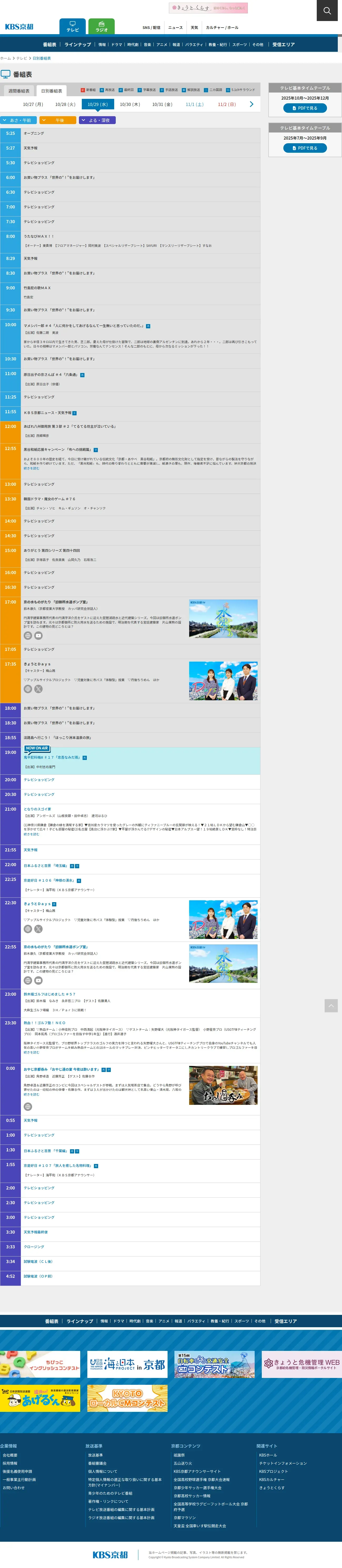Click the KBS京都 logo in the header
The width and height of the screenshot is (342, 1568).
[19, 27]
